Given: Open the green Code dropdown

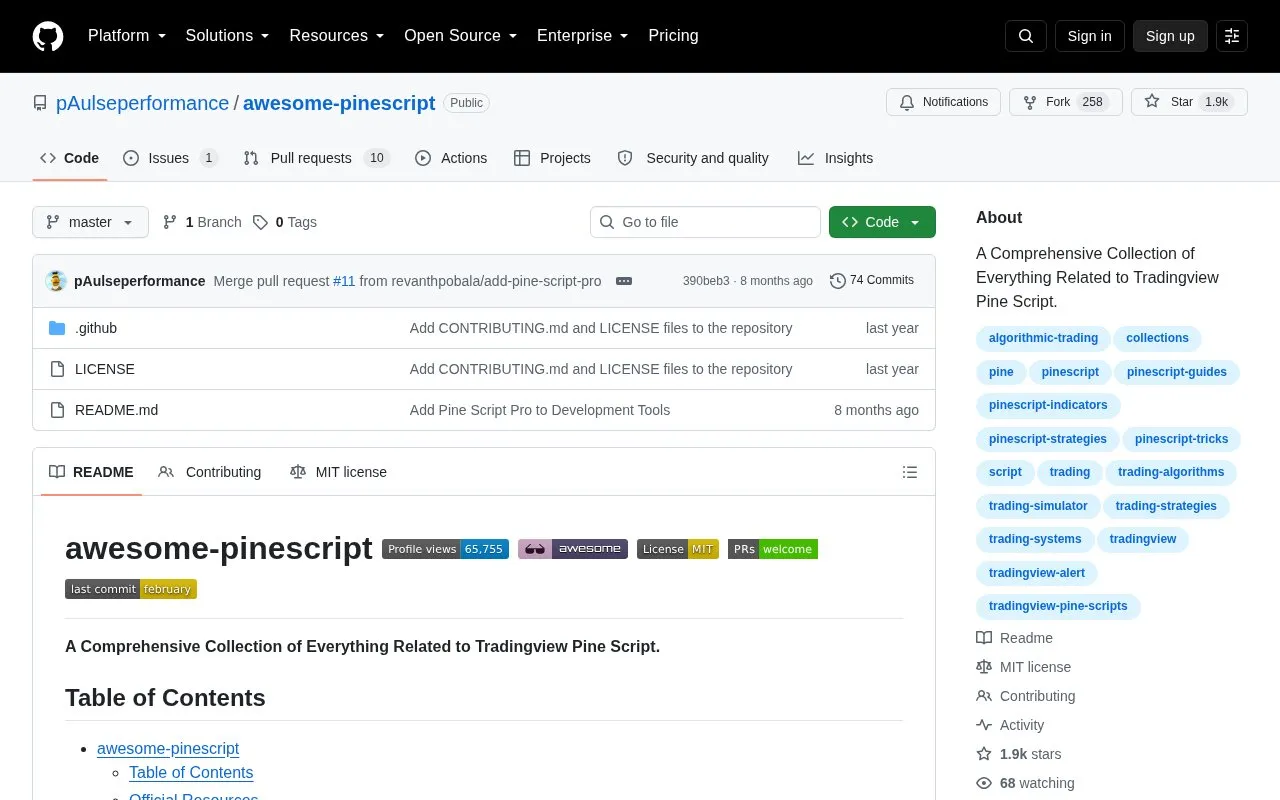Looking at the screenshot, I should [x=882, y=222].
